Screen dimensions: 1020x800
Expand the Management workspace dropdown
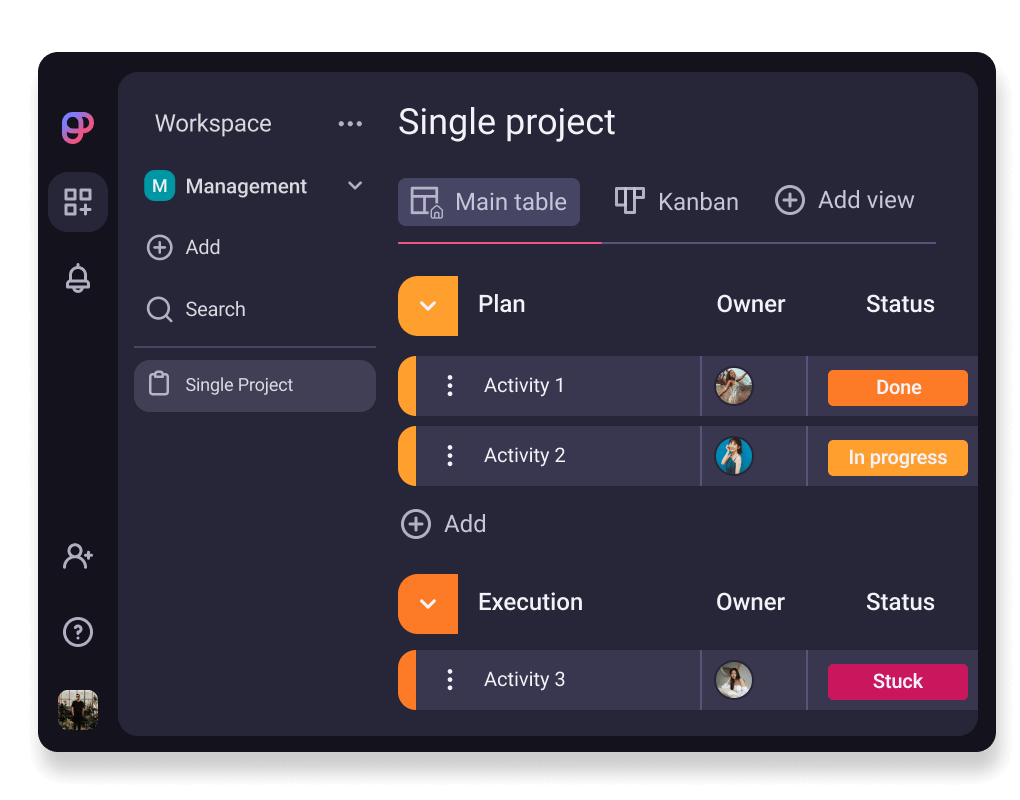click(x=355, y=186)
